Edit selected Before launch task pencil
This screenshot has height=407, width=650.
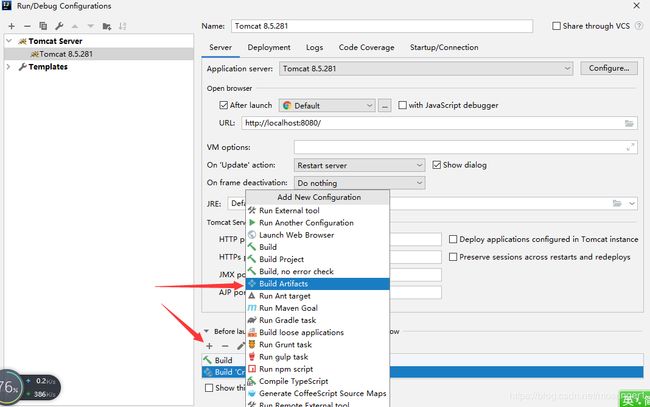[240, 346]
